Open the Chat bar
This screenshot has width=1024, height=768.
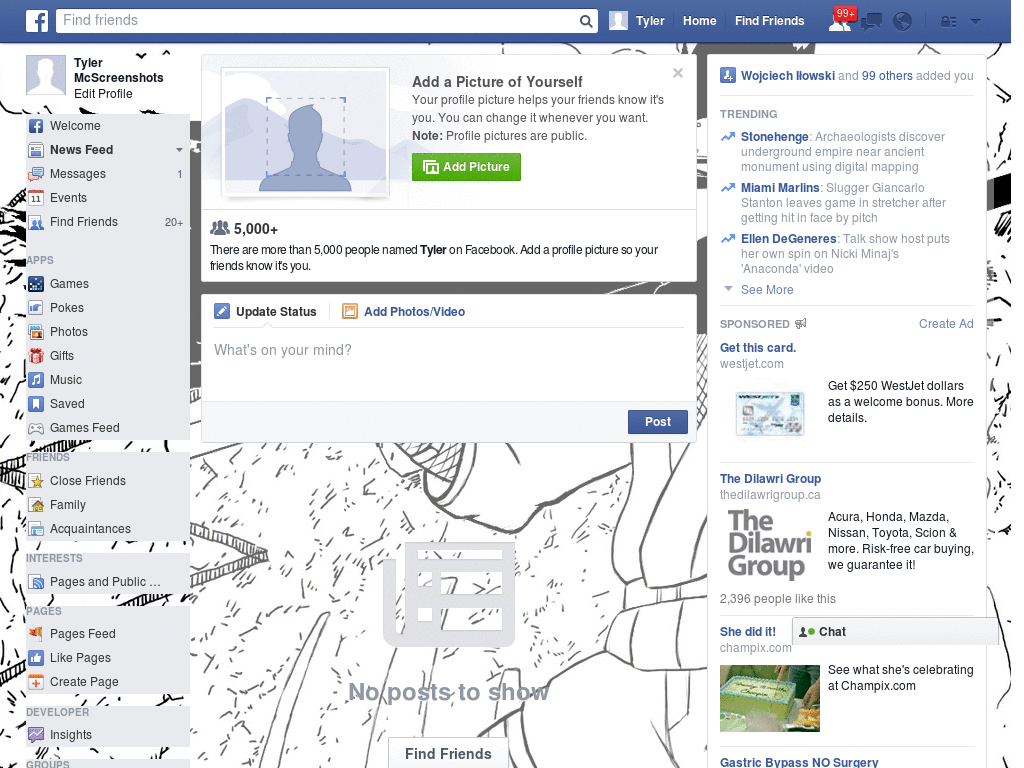[895, 632]
